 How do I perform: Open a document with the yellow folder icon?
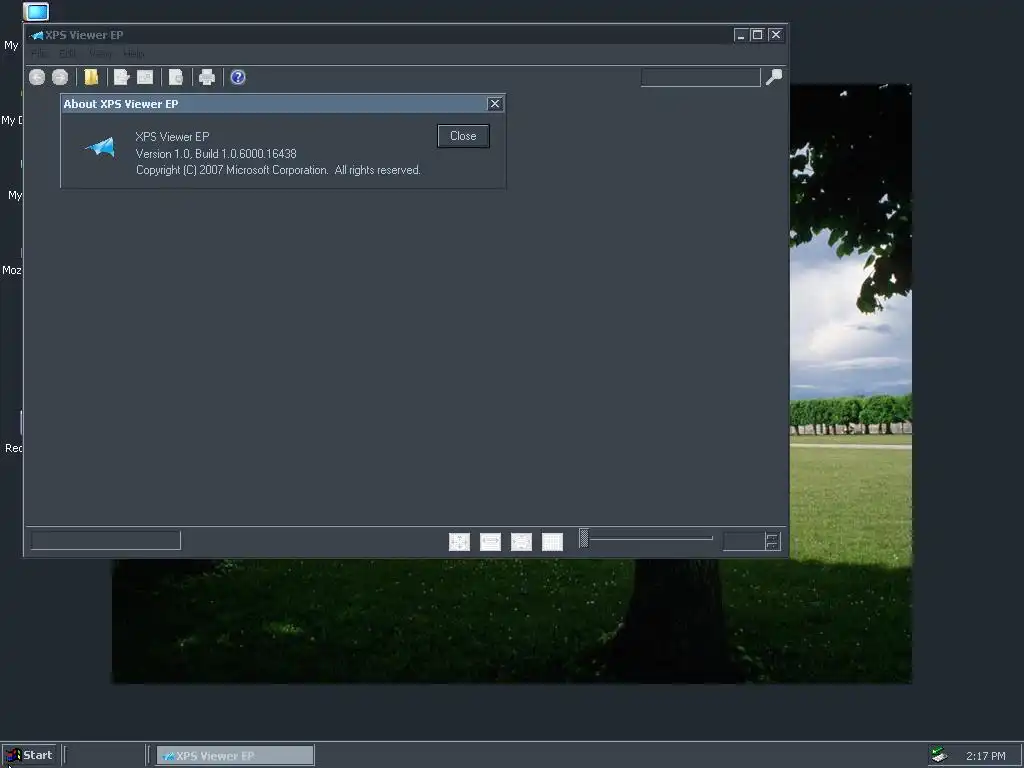(91, 77)
